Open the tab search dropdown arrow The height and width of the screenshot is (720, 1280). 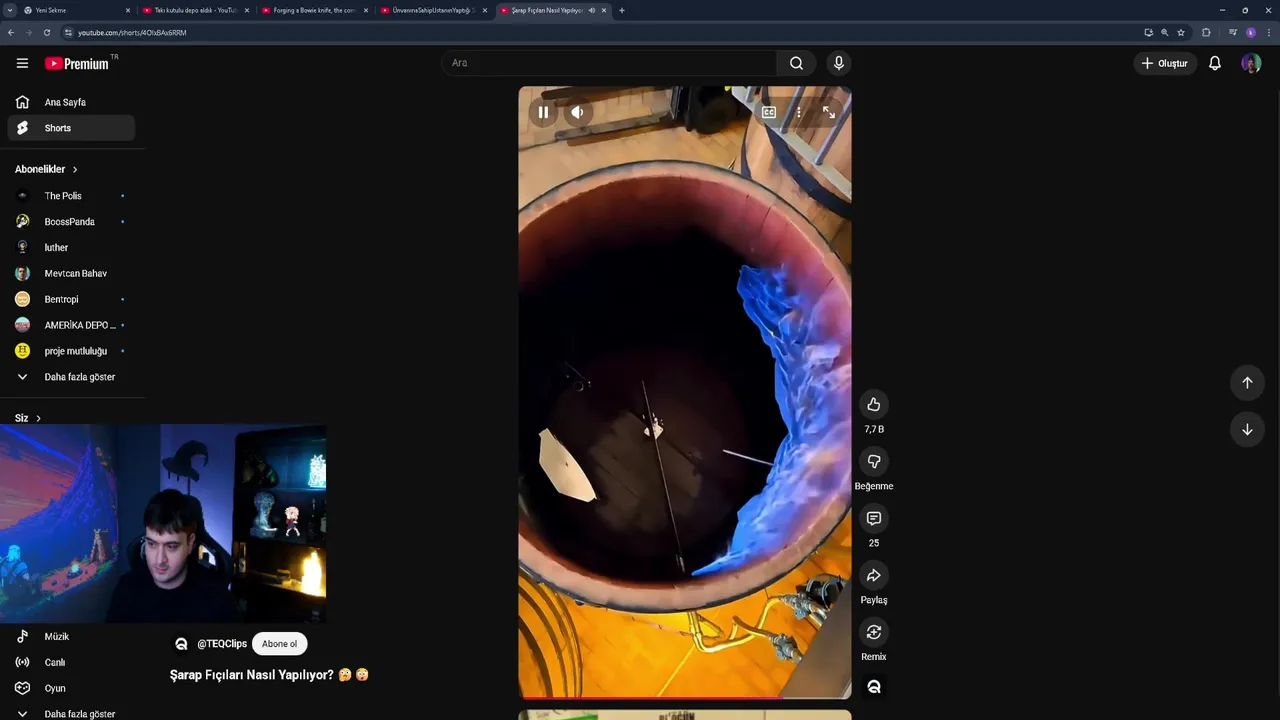click(x=9, y=10)
